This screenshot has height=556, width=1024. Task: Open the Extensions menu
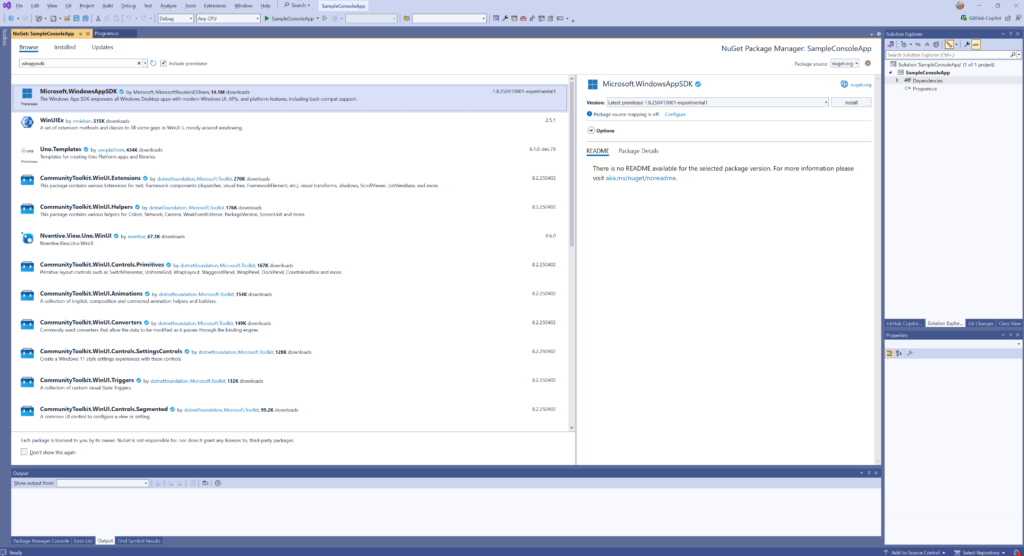point(215,6)
